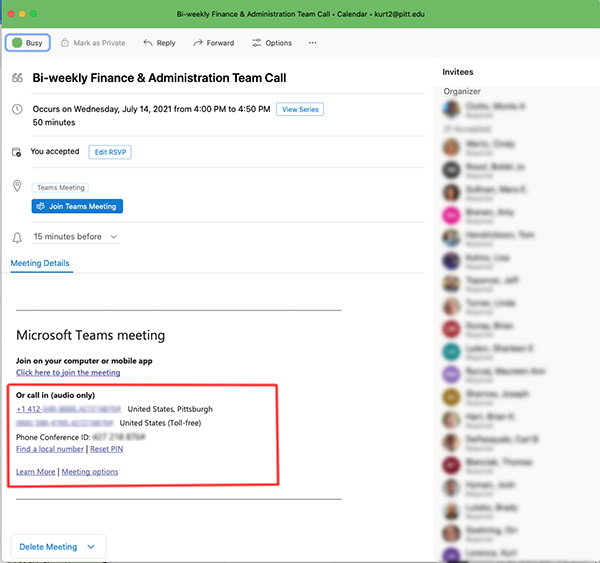The height and width of the screenshot is (563, 600).
Task: Click the 'Or call in (audio only)' text
Action: point(55,395)
